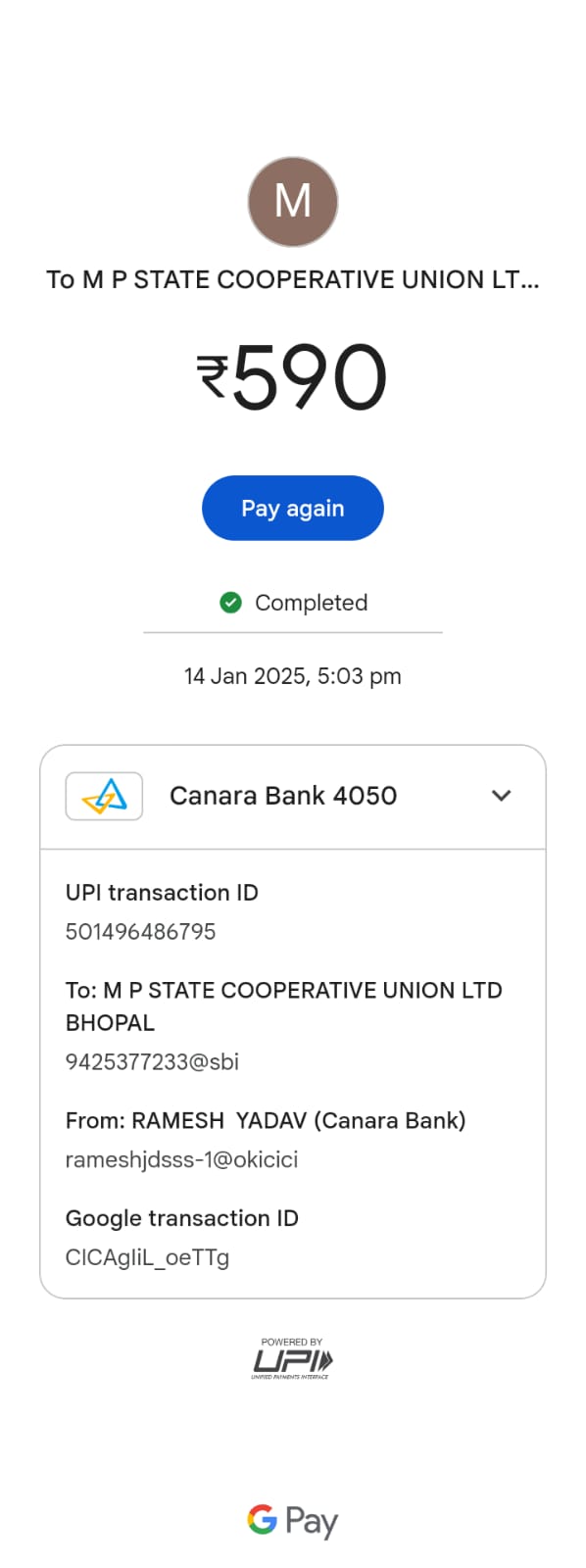Click the 590 payment amount
The image size is (586, 1568).
click(310, 376)
